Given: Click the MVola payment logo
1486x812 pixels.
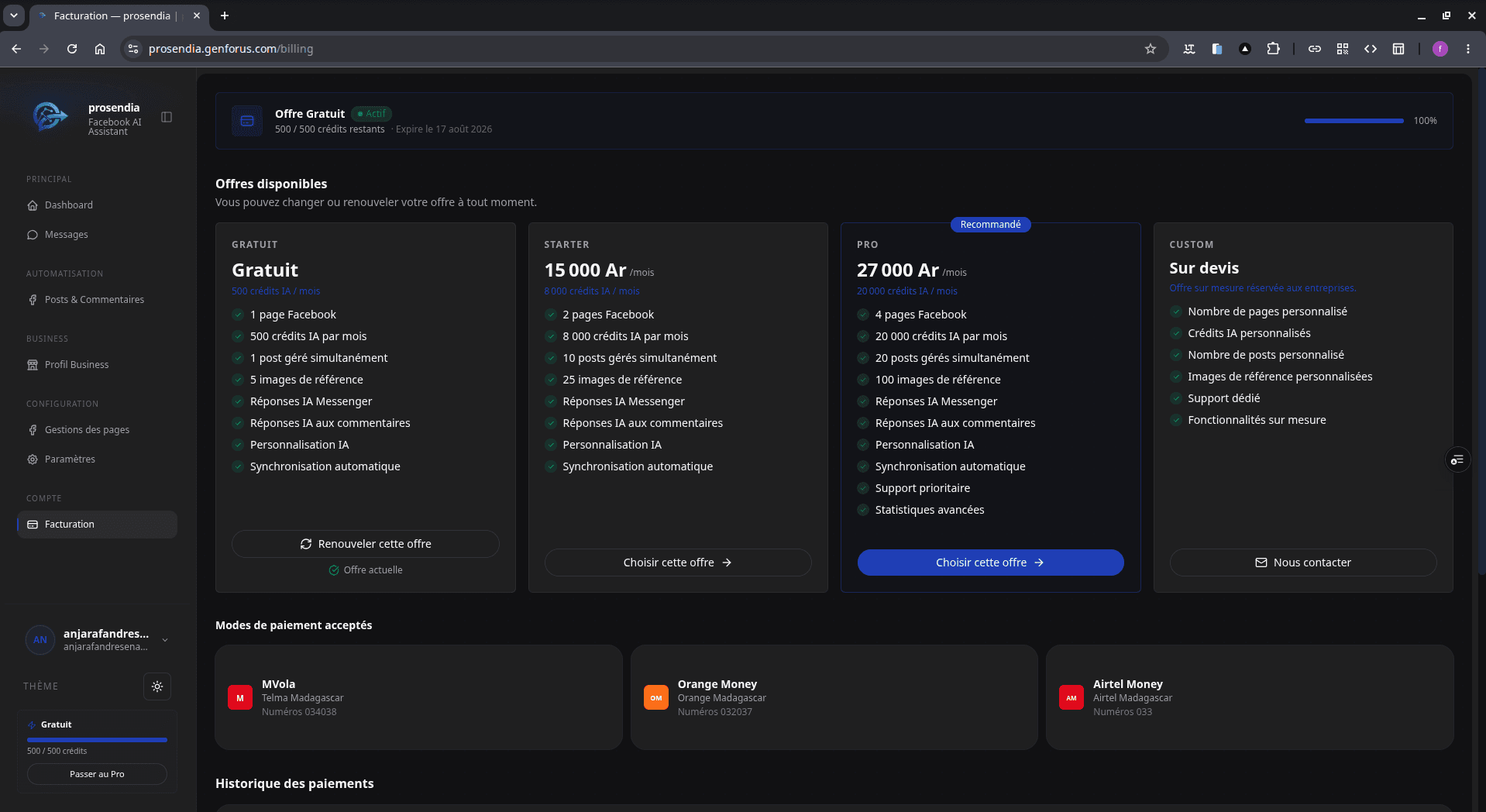Looking at the screenshot, I should (240, 697).
